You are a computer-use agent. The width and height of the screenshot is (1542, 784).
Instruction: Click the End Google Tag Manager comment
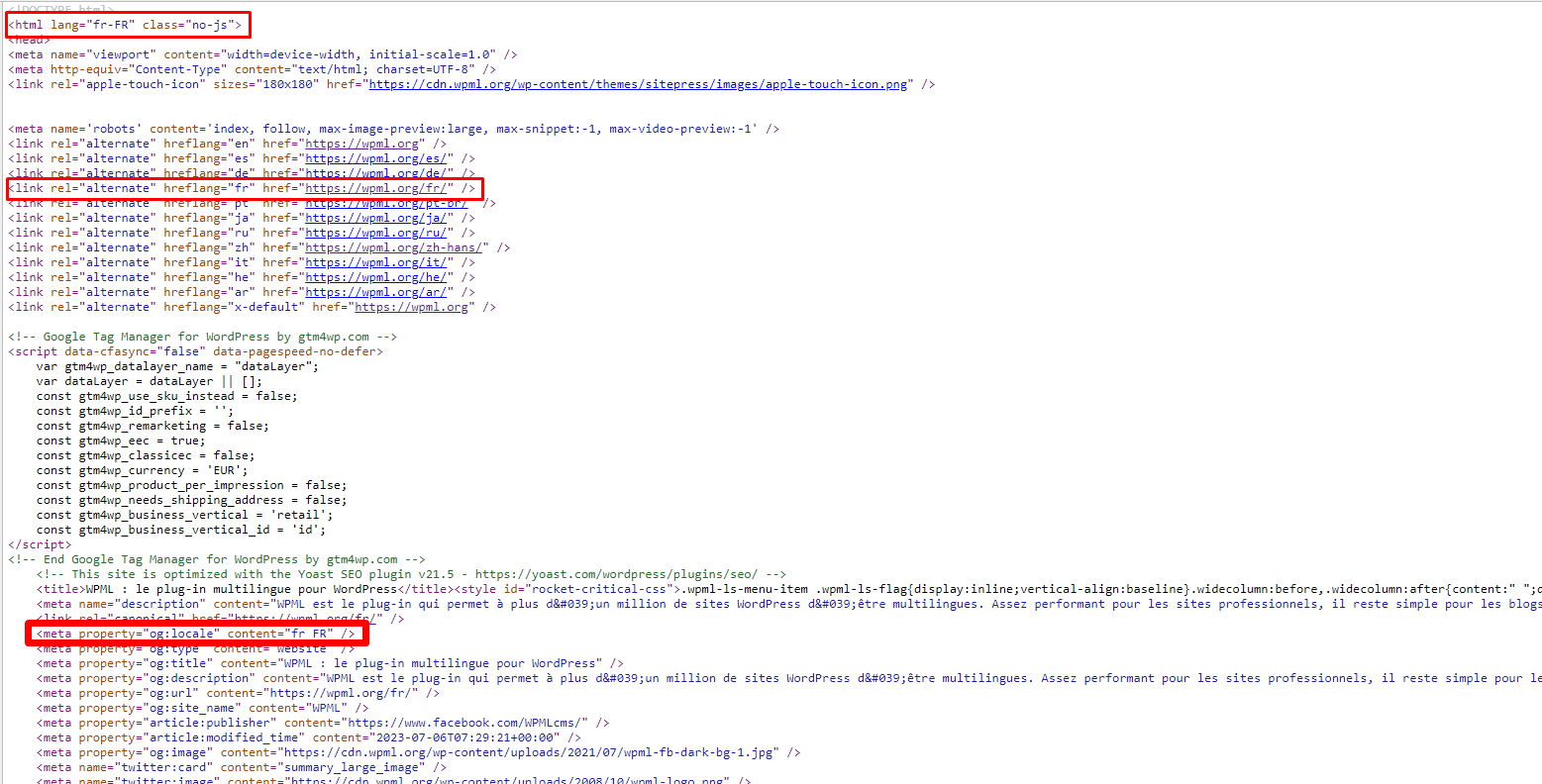(x=216, y=559)
